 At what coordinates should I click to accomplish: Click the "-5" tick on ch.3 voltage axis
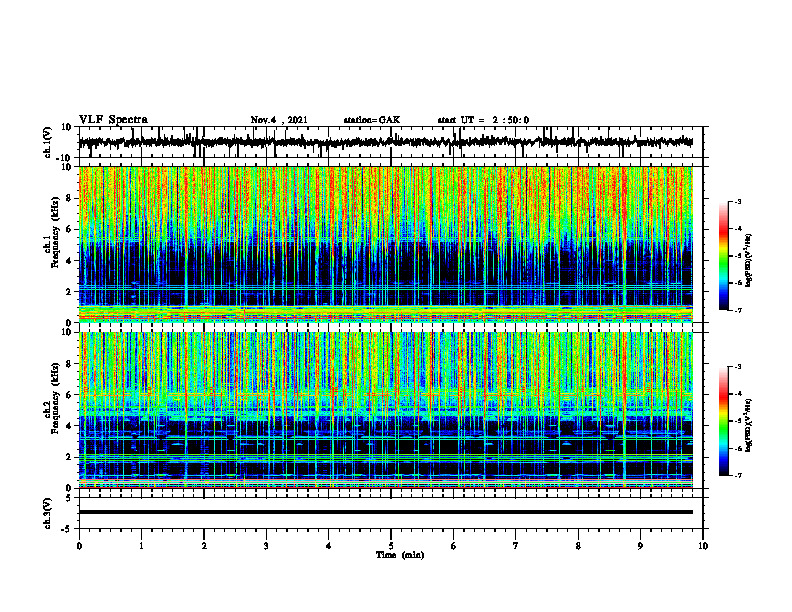point(68,529)
